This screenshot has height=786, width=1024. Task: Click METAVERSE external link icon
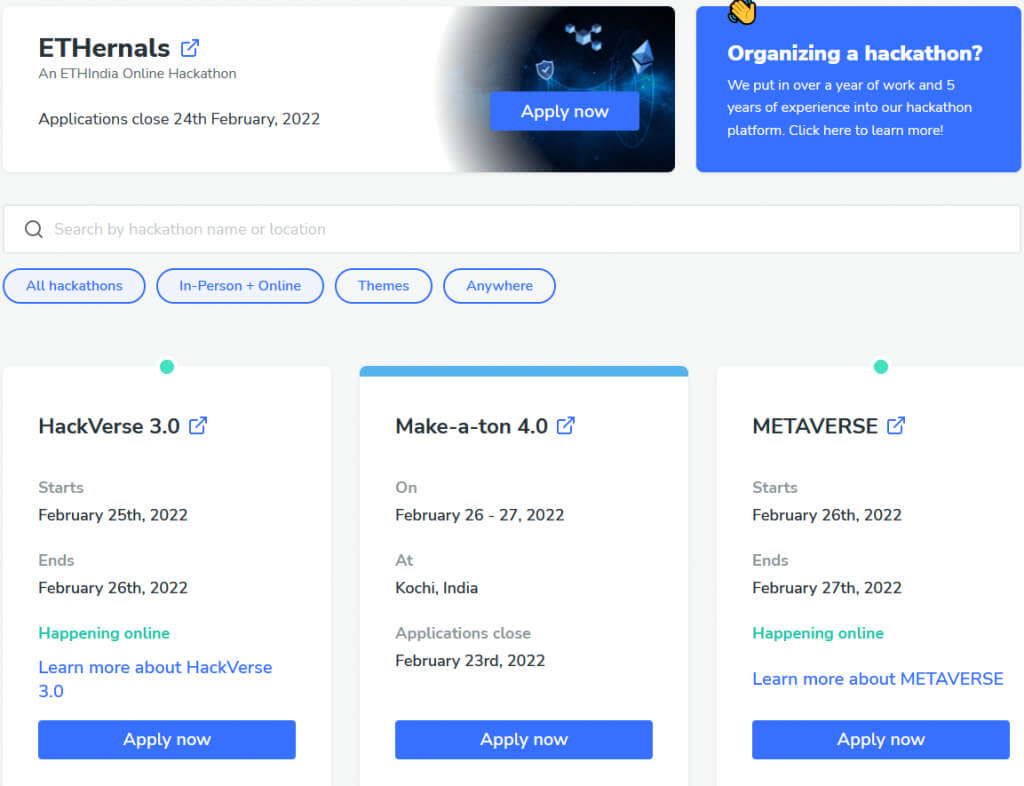coord(896,426)
